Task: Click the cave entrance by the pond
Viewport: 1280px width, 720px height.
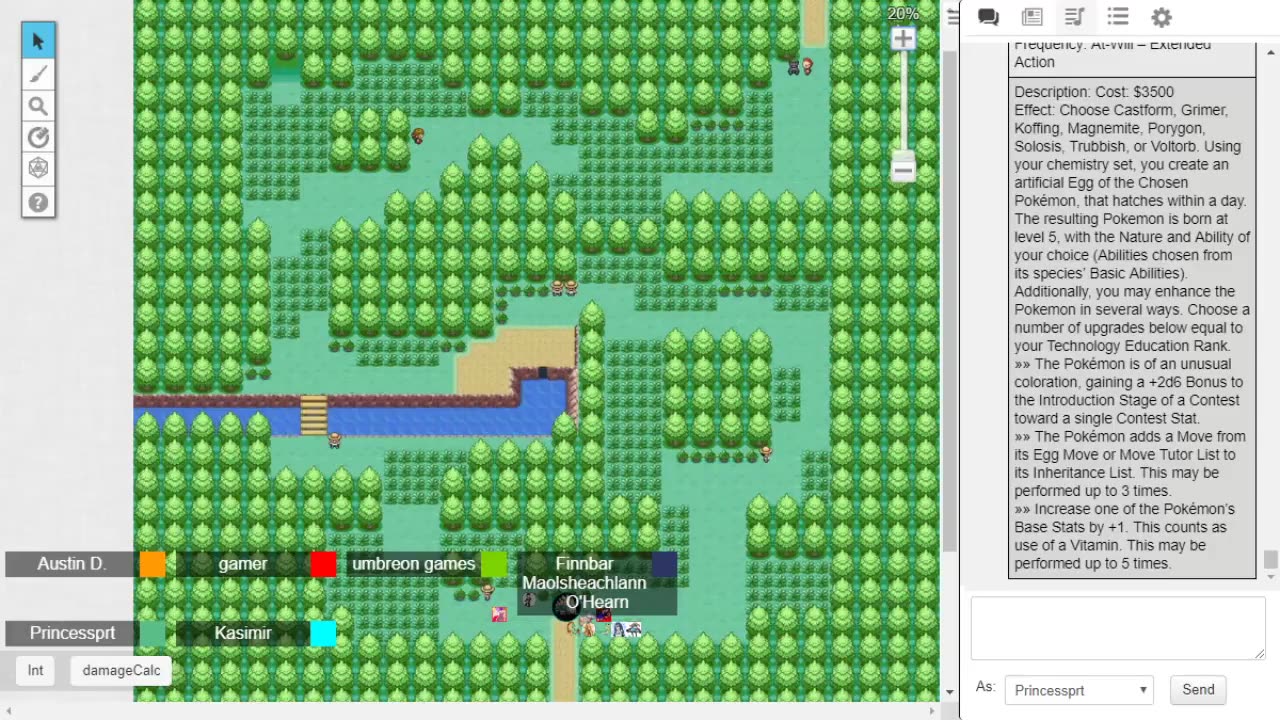Action: pyautogui.click(x=543, y=374)
